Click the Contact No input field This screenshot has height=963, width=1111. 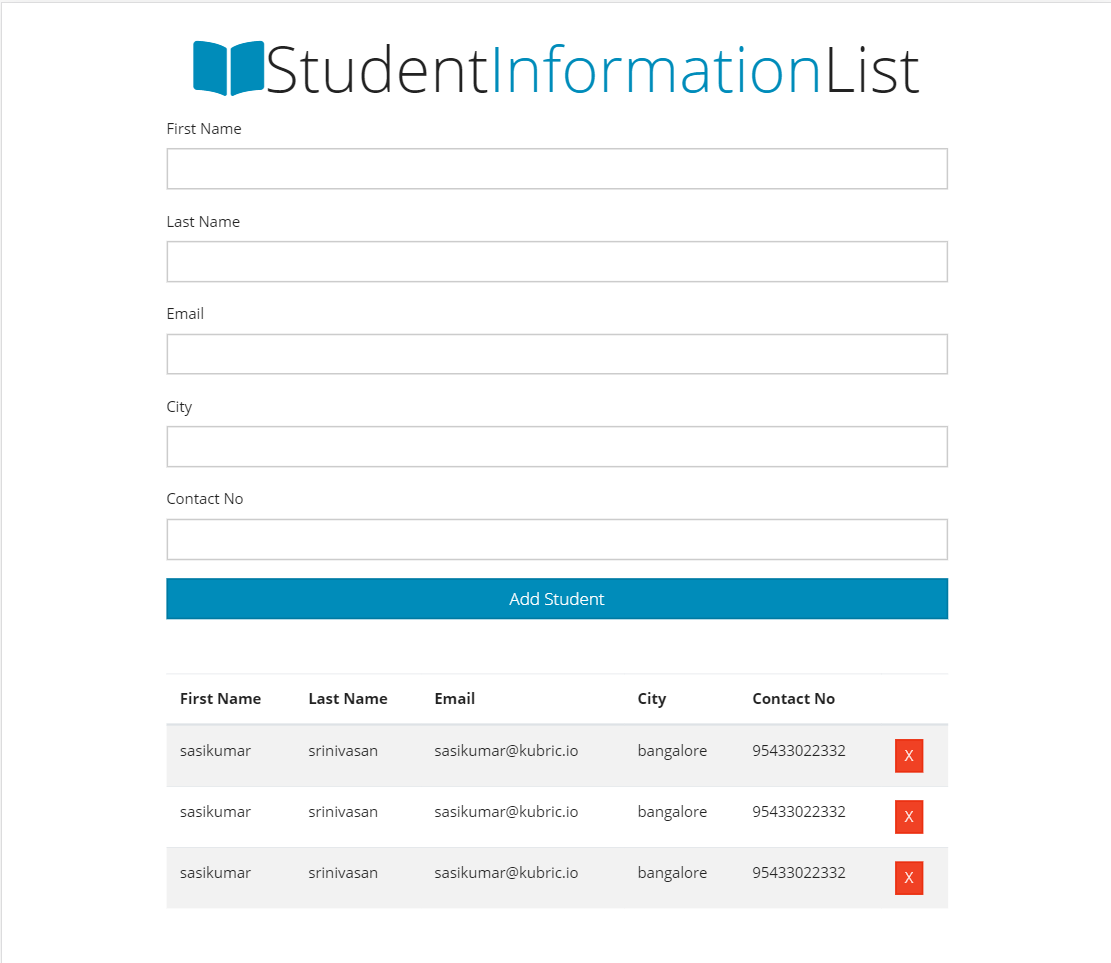[x=557, y=539]
